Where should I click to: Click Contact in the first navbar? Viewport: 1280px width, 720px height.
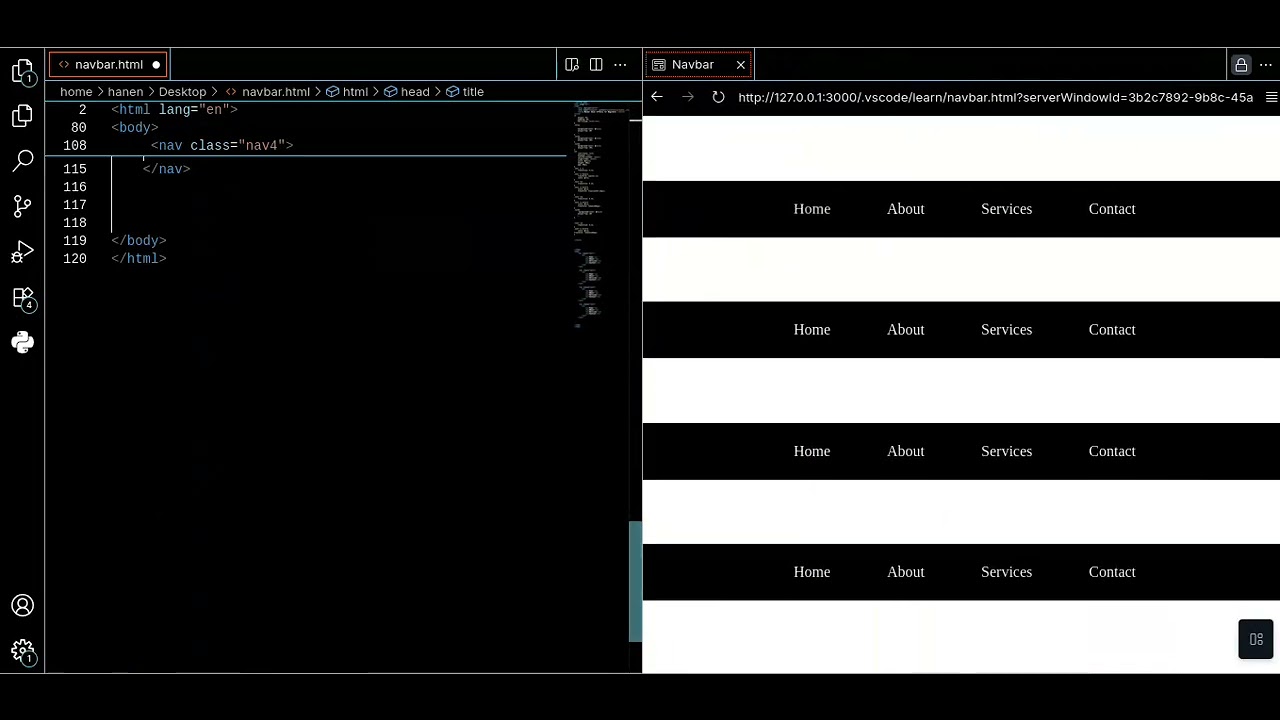[x=1112, y=209]
